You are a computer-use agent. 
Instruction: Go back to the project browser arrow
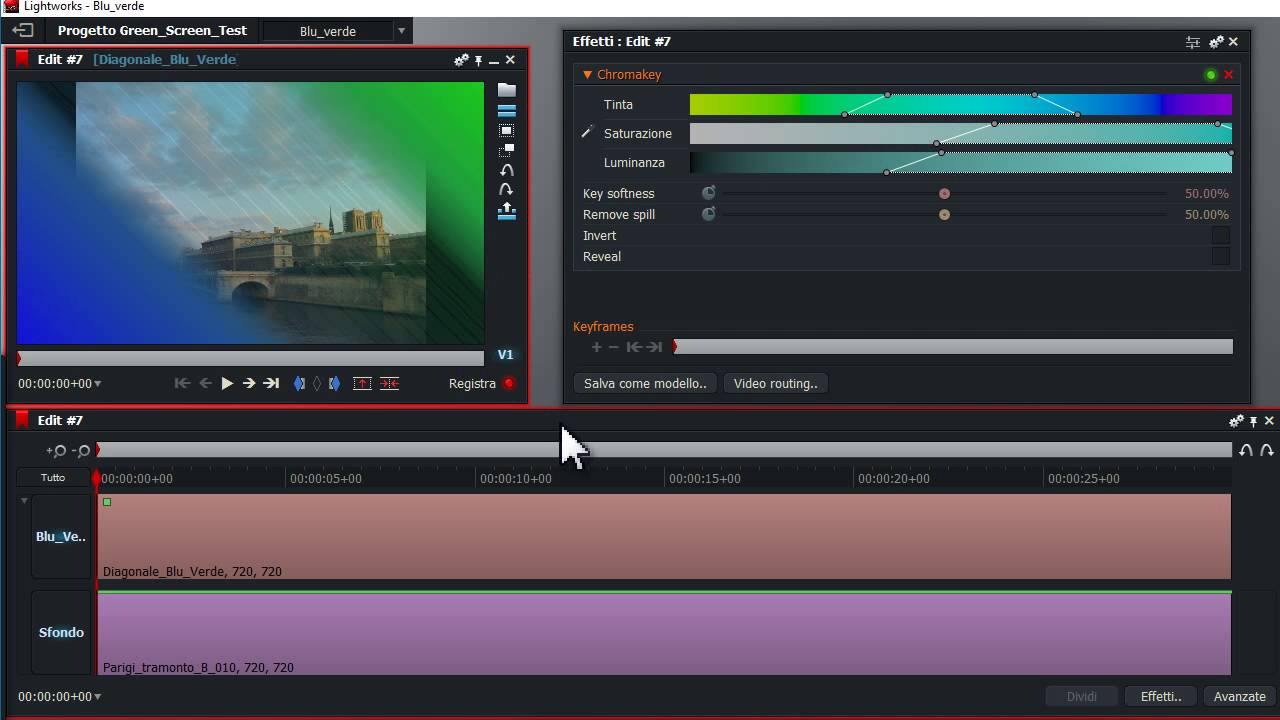[22, 31]
